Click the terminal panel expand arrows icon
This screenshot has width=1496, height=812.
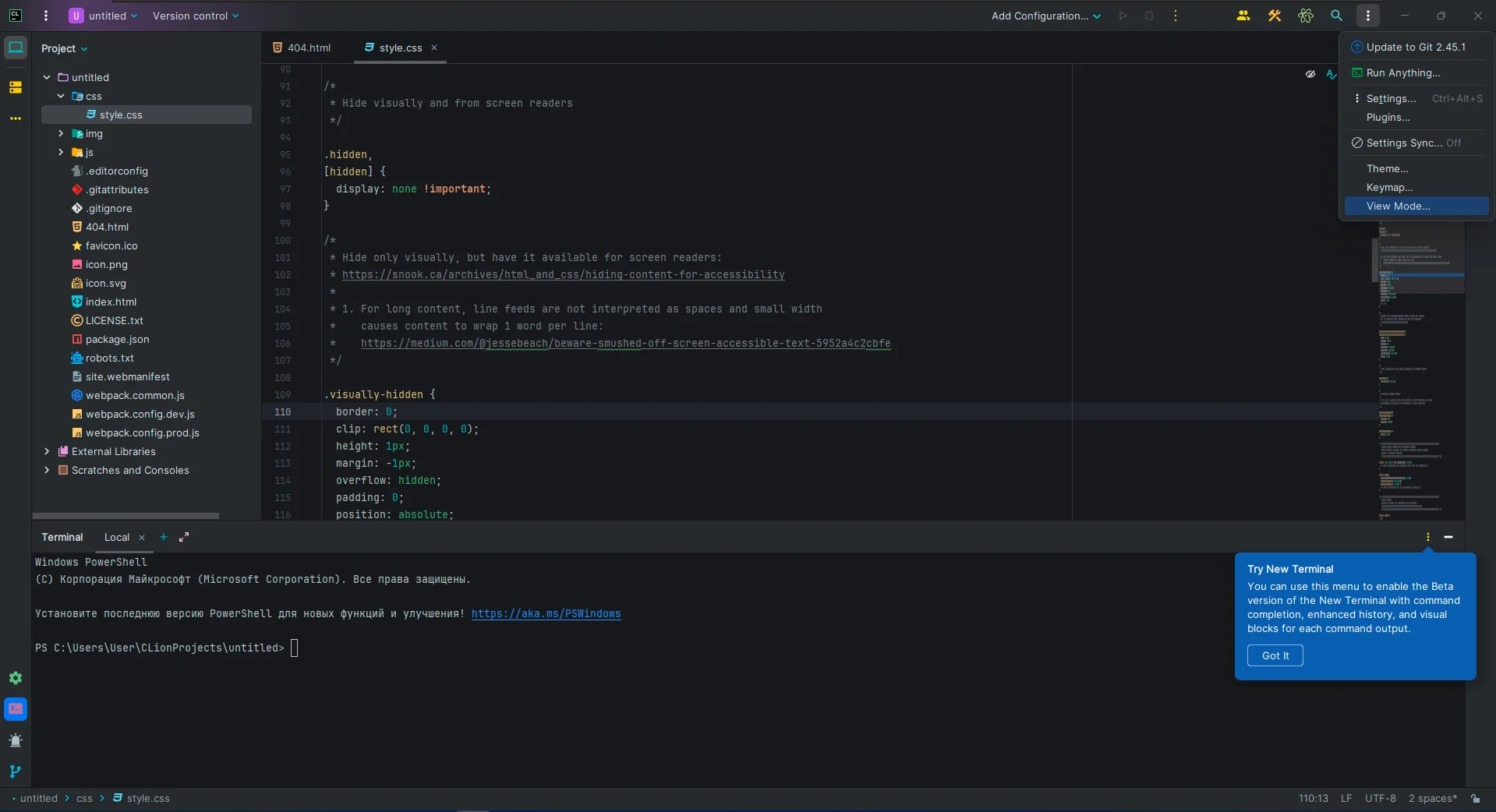[x=184, y=537]
